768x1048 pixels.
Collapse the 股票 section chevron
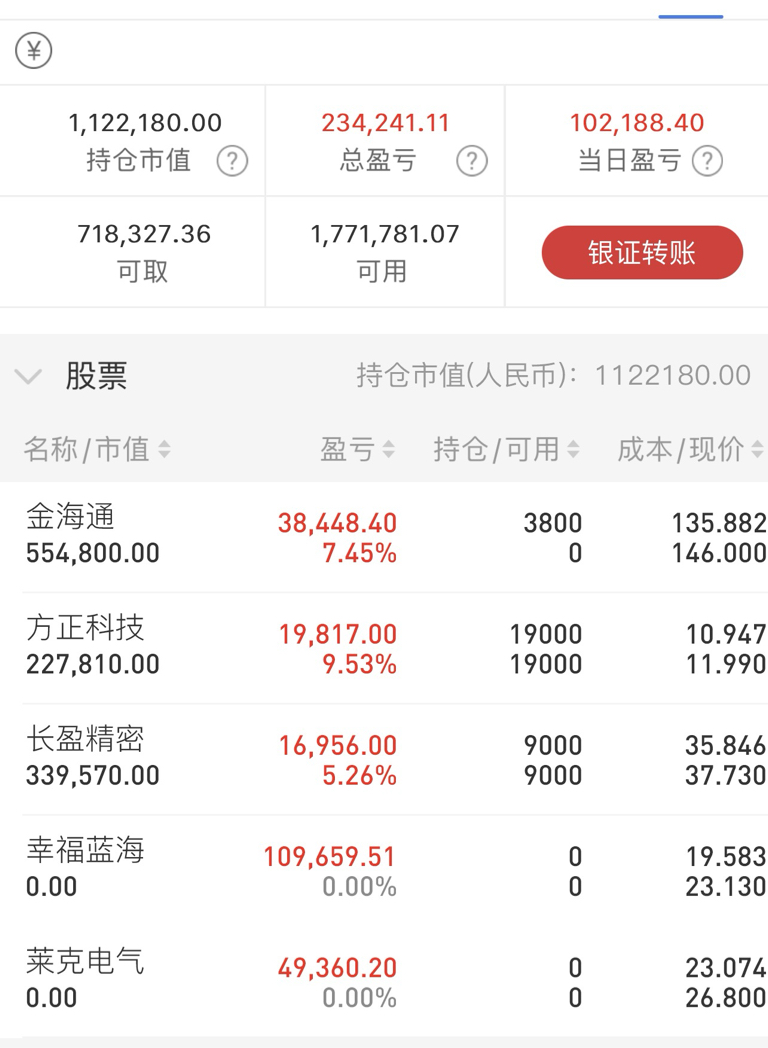(28, 376)
